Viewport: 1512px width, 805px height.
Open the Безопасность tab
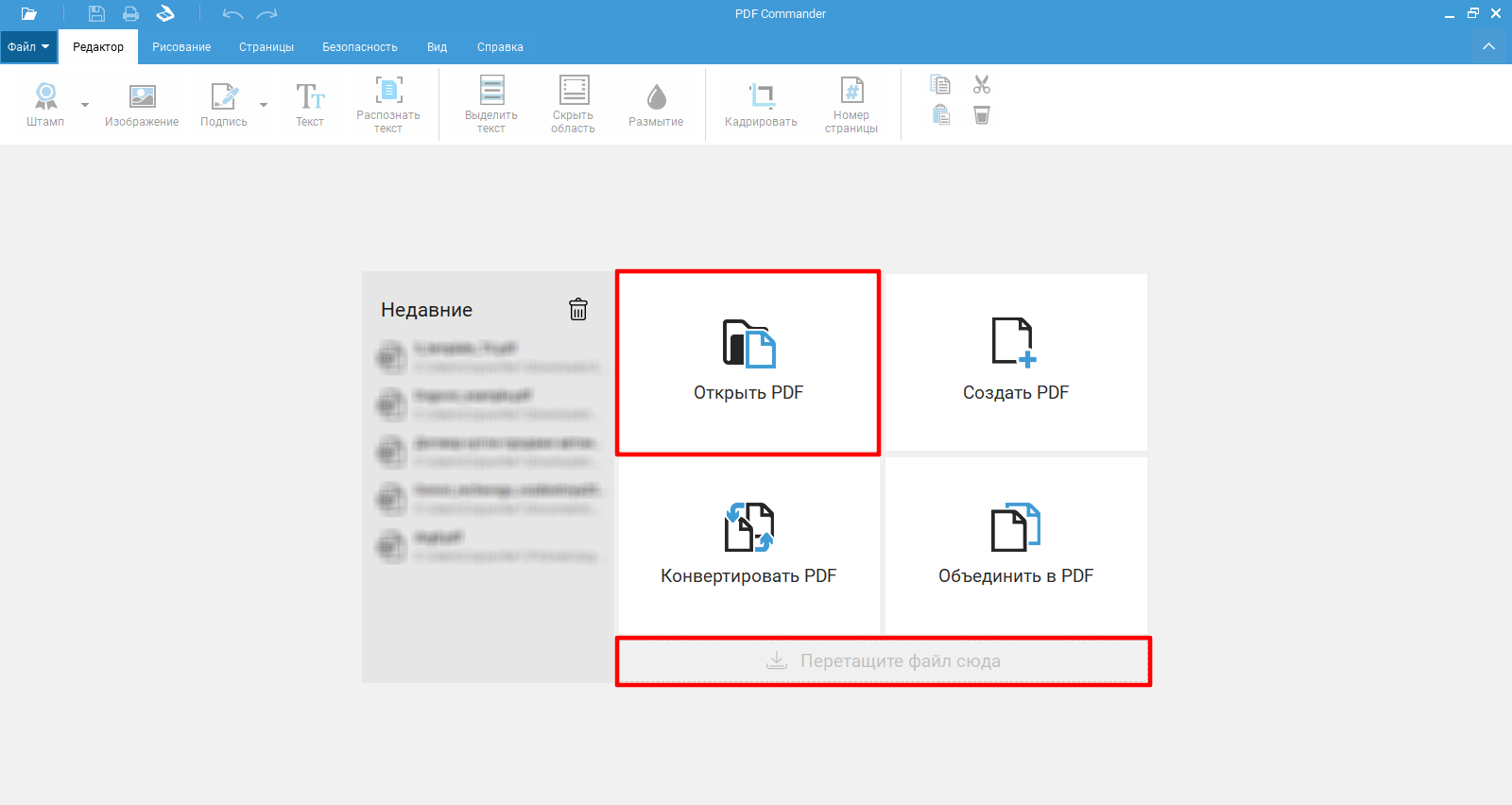360,47
